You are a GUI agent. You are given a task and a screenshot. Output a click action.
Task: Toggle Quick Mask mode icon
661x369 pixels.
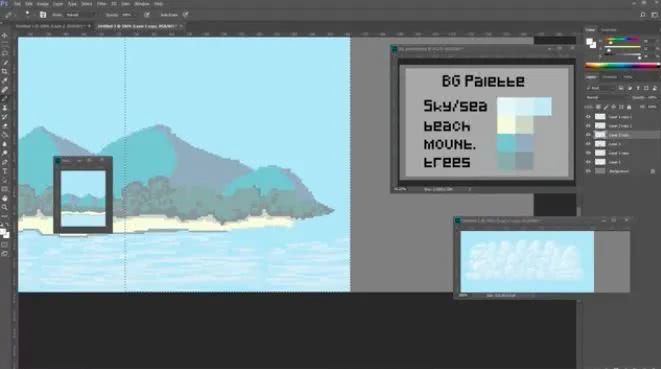click(x=5, y=245)
